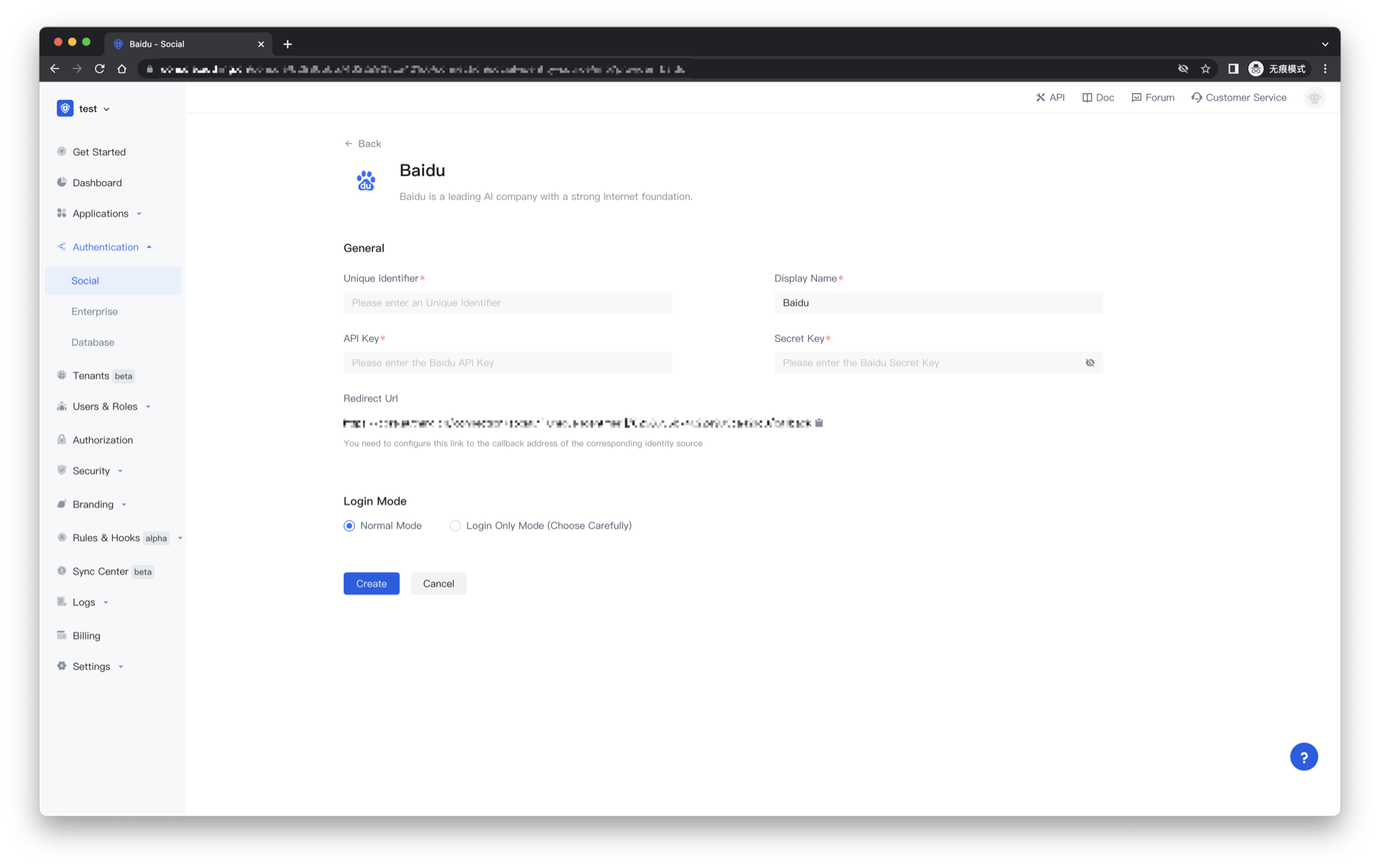Open the API panel in the top bar
This screenshot has height=868, width=1380.
coord(1050,97)
